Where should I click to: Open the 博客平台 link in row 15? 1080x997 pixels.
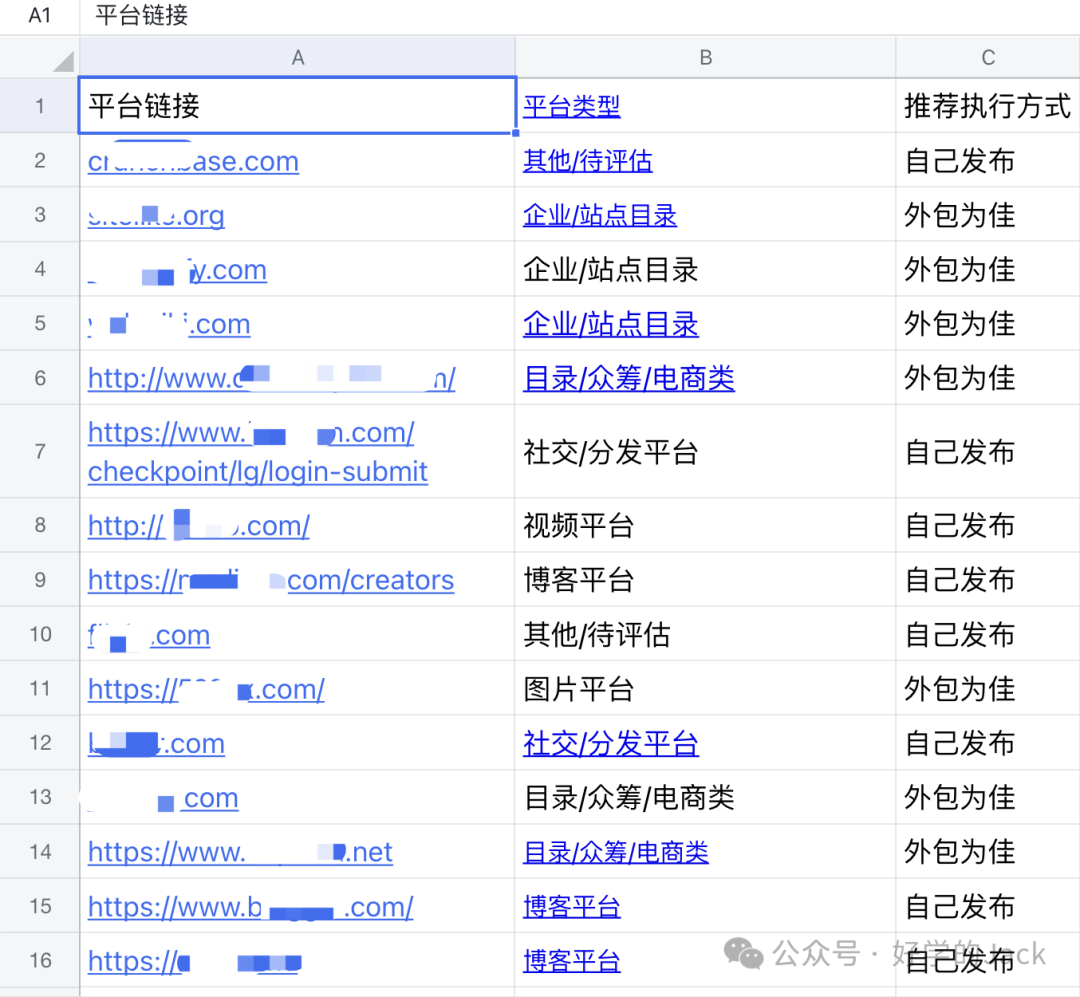tap(571, 905)
